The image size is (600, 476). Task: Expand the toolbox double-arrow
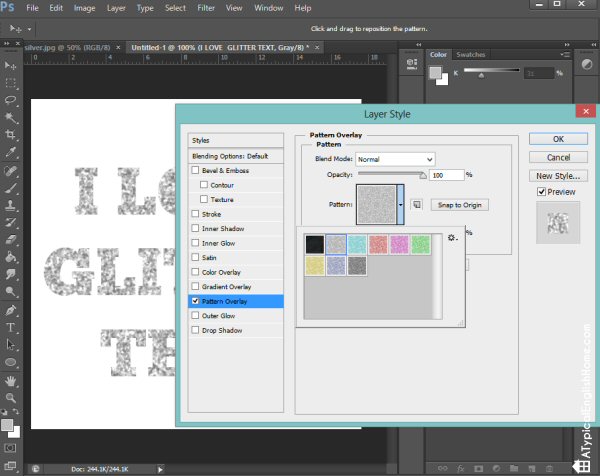(7, 43)
